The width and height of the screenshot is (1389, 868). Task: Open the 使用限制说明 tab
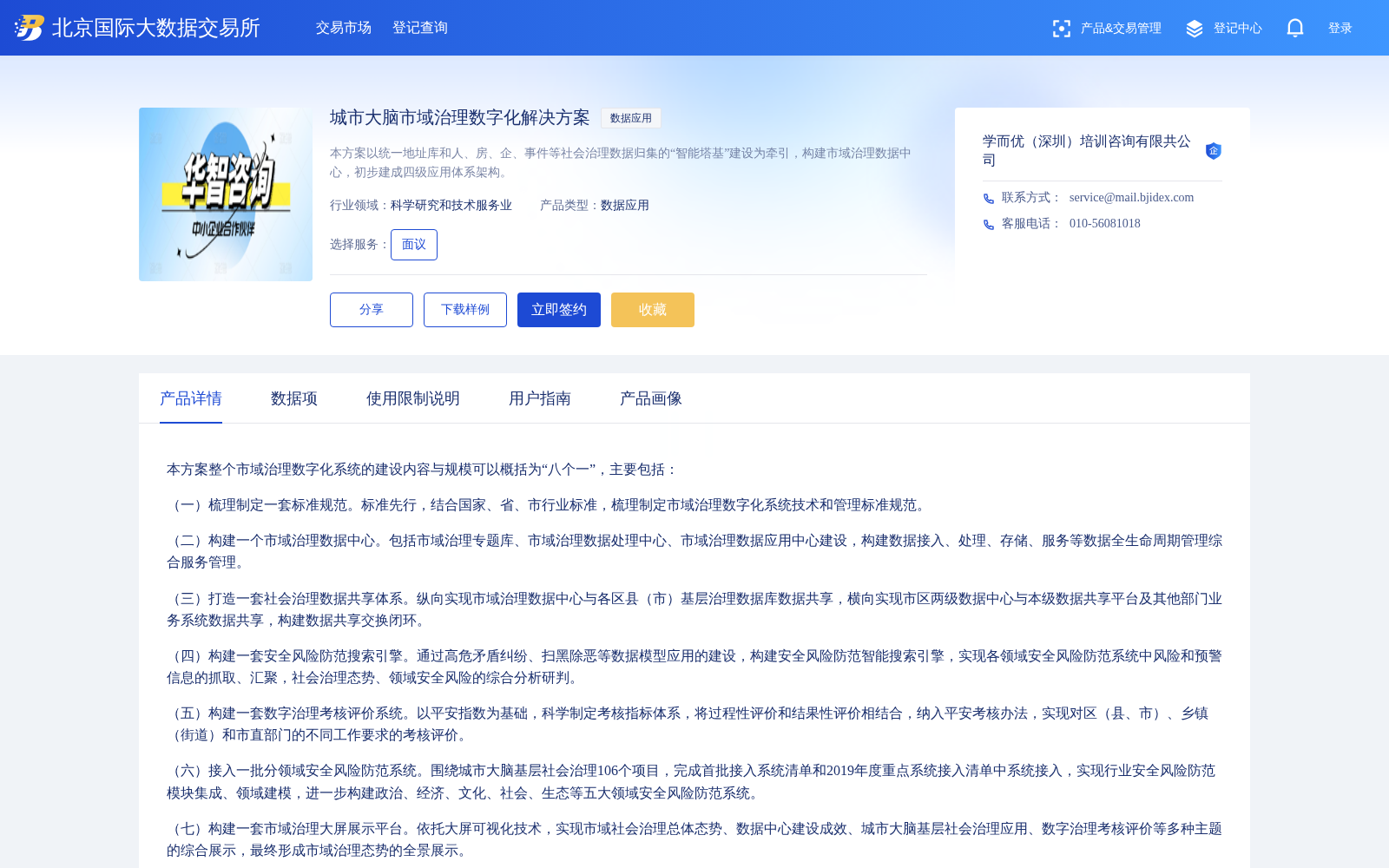(x=413, y=398)
